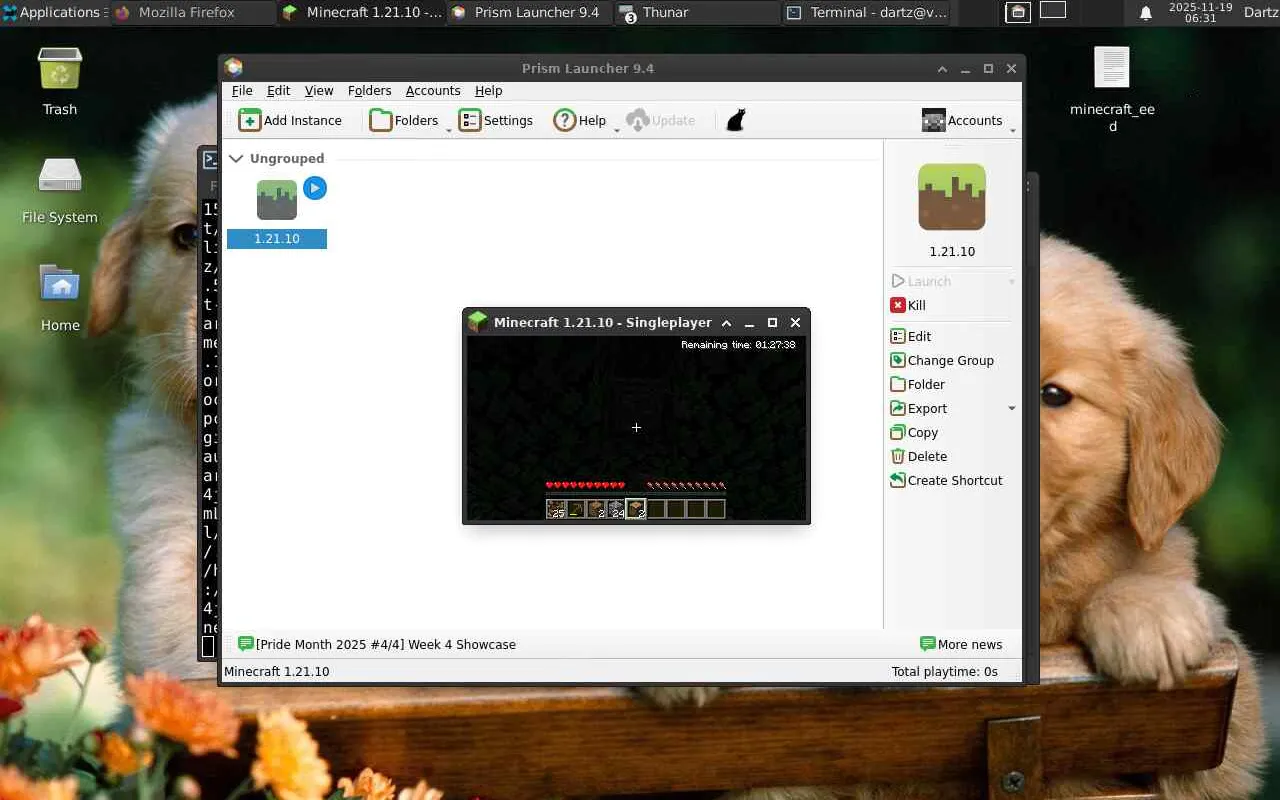Click the notification bell icon

click(1146, 12)
